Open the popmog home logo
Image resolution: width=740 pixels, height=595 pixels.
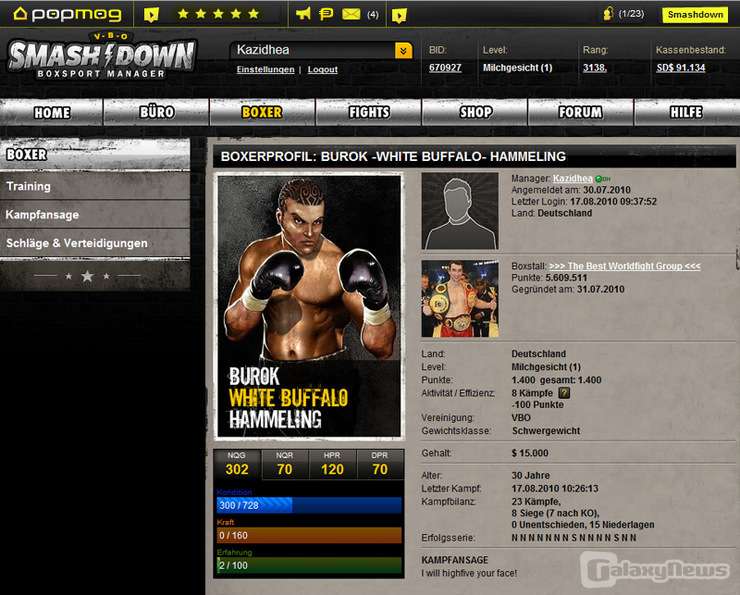67,15
